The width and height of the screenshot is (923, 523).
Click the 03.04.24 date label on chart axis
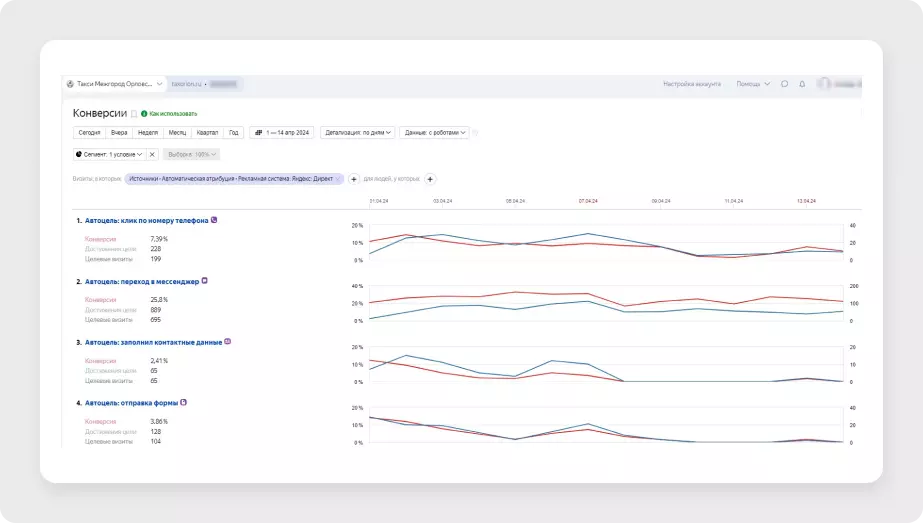coord(443,201)
